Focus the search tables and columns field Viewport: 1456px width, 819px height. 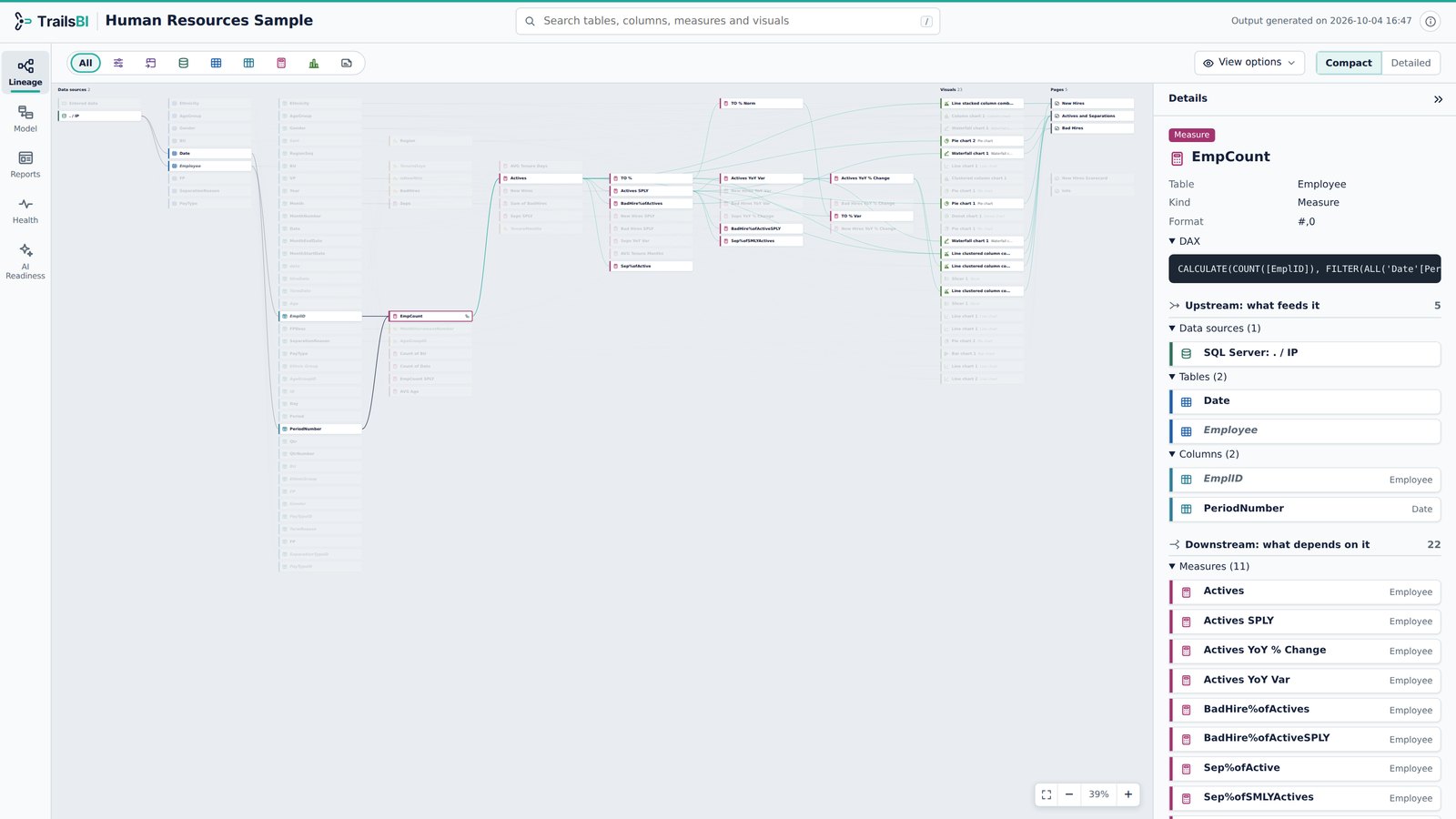[x=727, y=21]
